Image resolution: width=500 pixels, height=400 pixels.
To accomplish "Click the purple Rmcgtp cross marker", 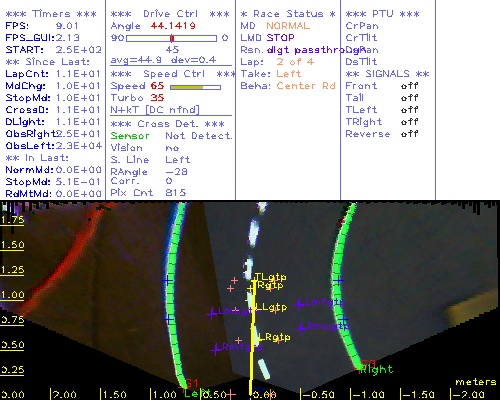I will click(x=302, y=328).
